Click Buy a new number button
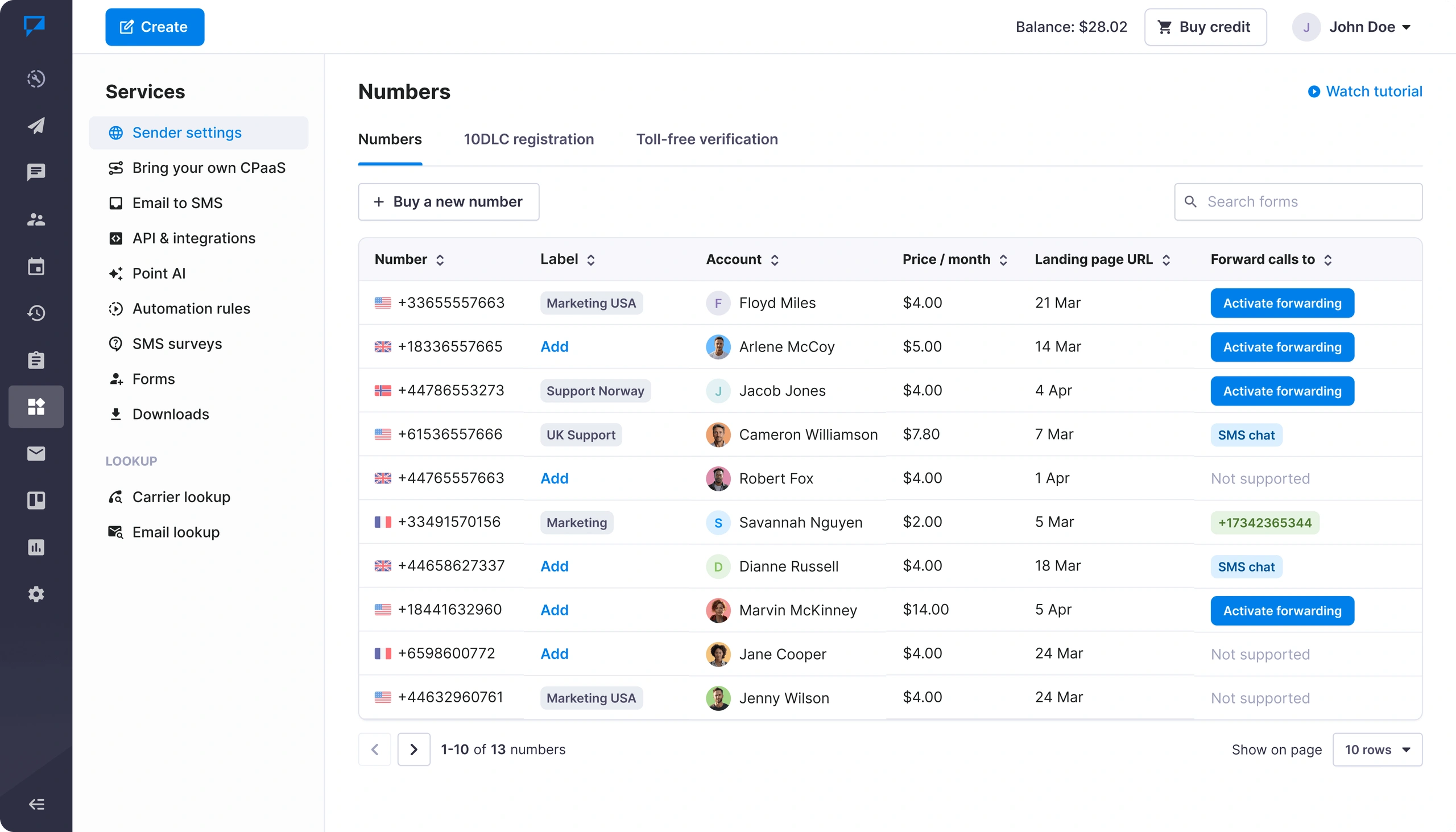This screenshot has width=1456, height=832. tap(449, 202)
